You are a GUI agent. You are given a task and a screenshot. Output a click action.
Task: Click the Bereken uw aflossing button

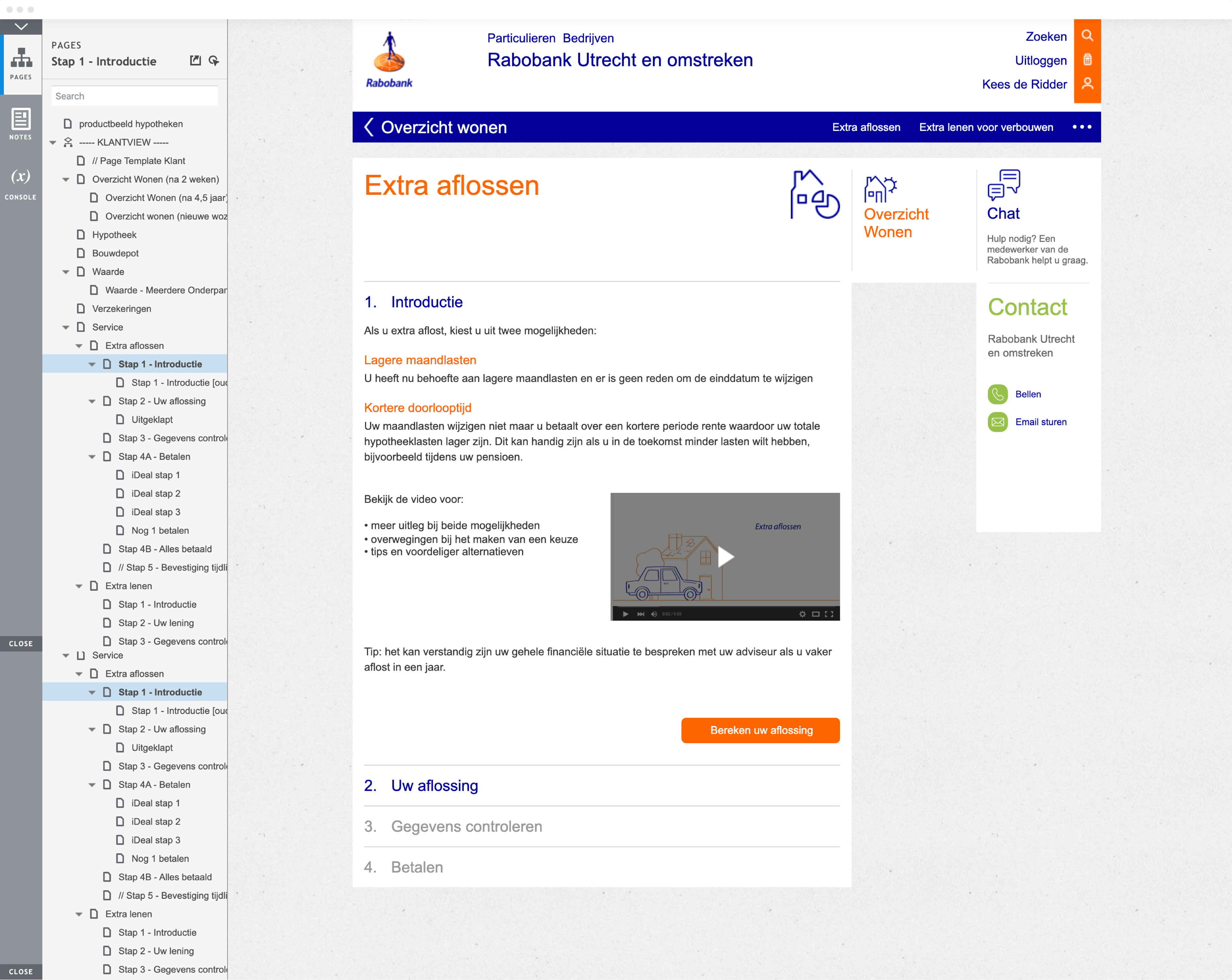[761, 730]
